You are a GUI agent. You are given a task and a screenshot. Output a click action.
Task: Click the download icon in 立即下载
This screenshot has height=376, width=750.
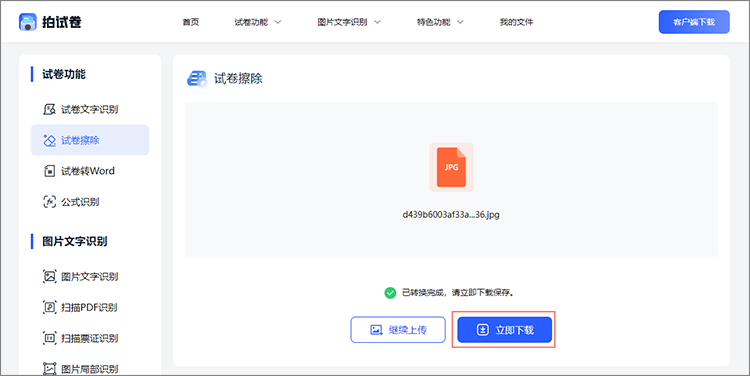click(483, 330)
